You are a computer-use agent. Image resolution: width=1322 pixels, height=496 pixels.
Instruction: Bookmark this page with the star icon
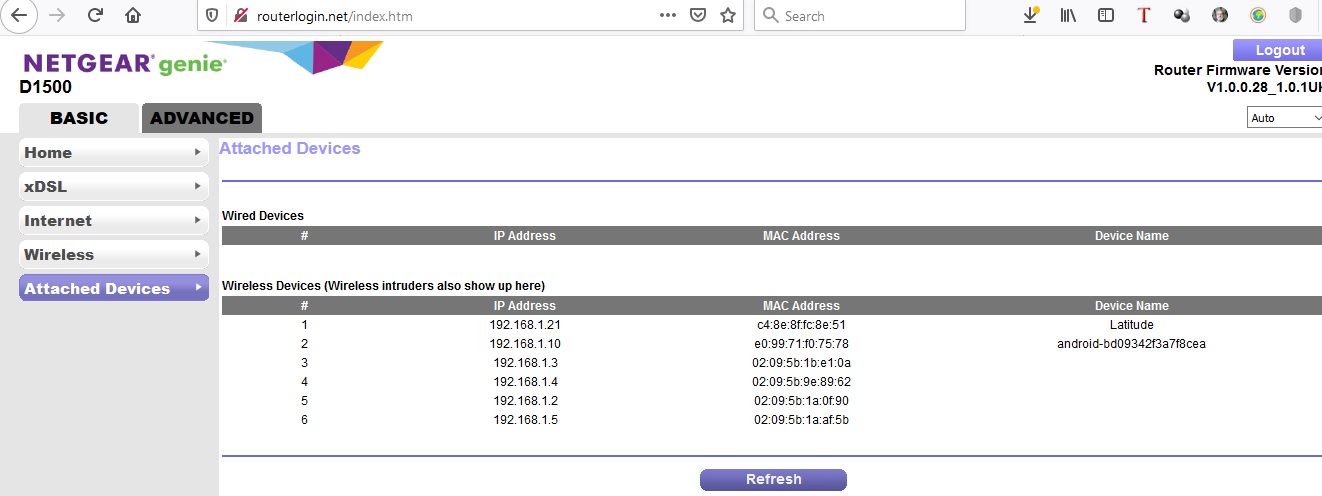(728, 15)
